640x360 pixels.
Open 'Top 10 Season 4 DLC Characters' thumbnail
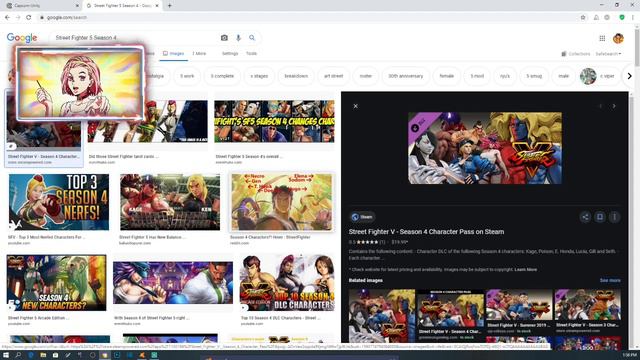pos(287,283)
